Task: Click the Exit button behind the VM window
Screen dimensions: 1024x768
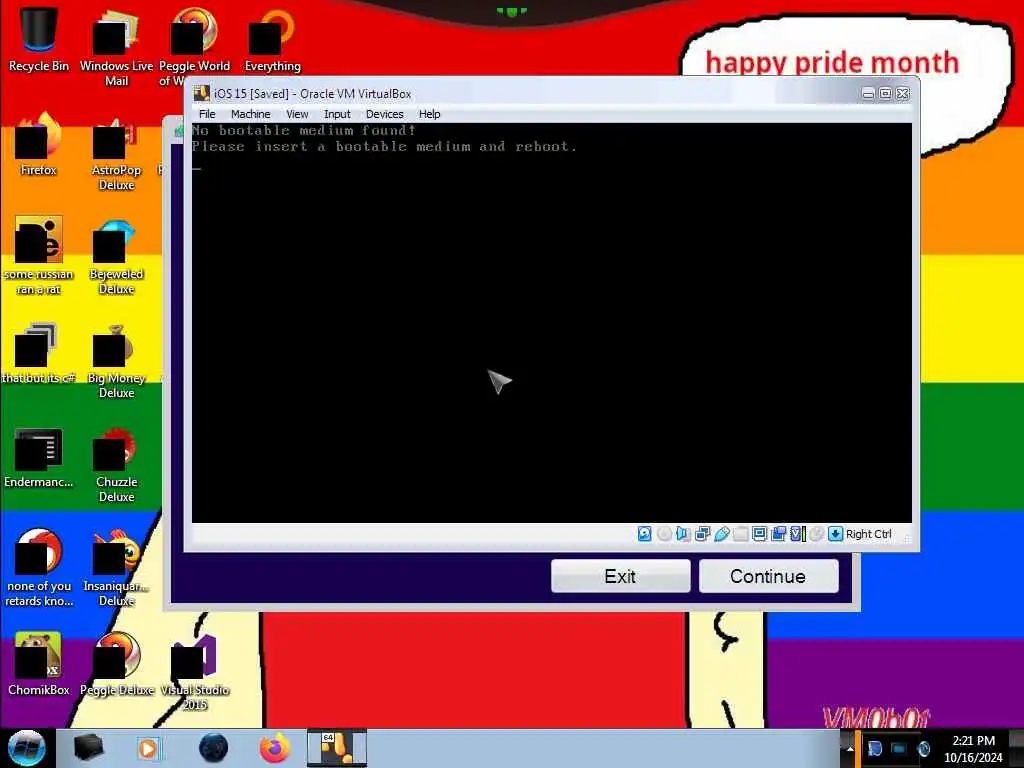Action: [x=620, y=576]
